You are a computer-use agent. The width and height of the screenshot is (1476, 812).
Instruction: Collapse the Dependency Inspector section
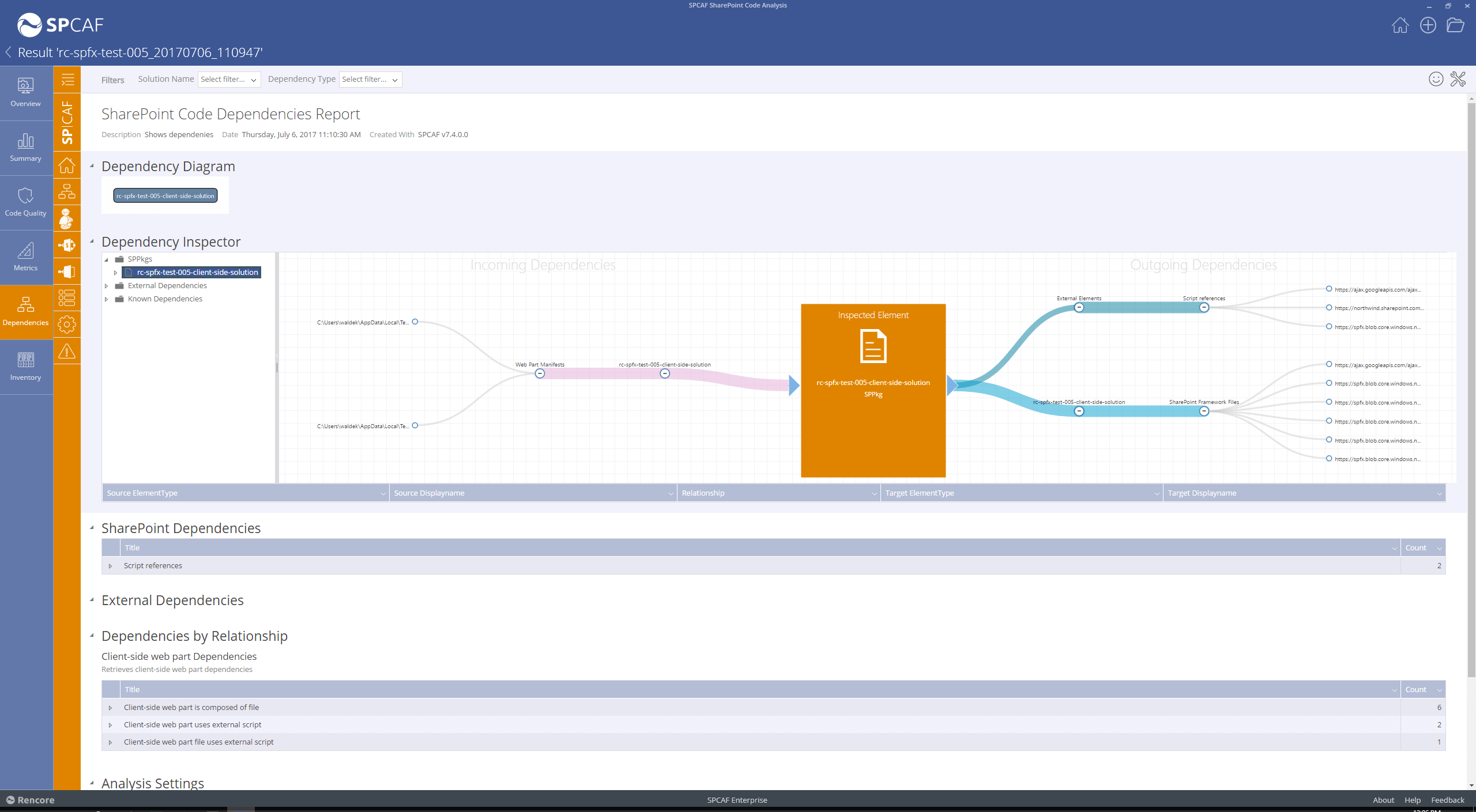coord(92,241)
